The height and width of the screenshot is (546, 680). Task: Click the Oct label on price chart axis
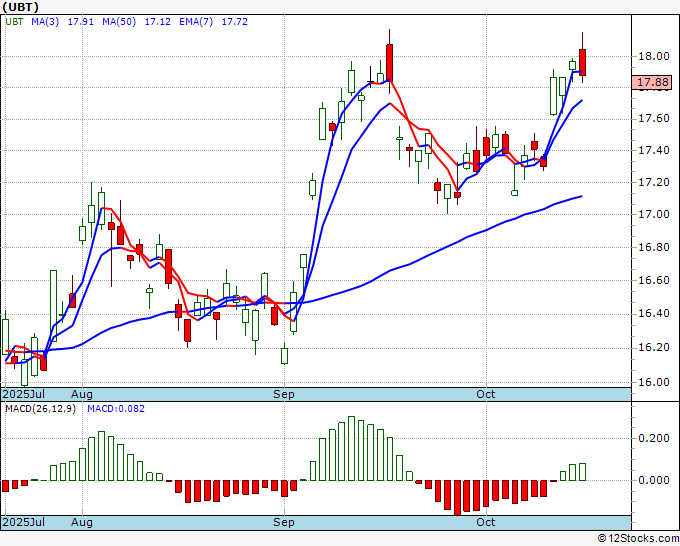point(486,394)
